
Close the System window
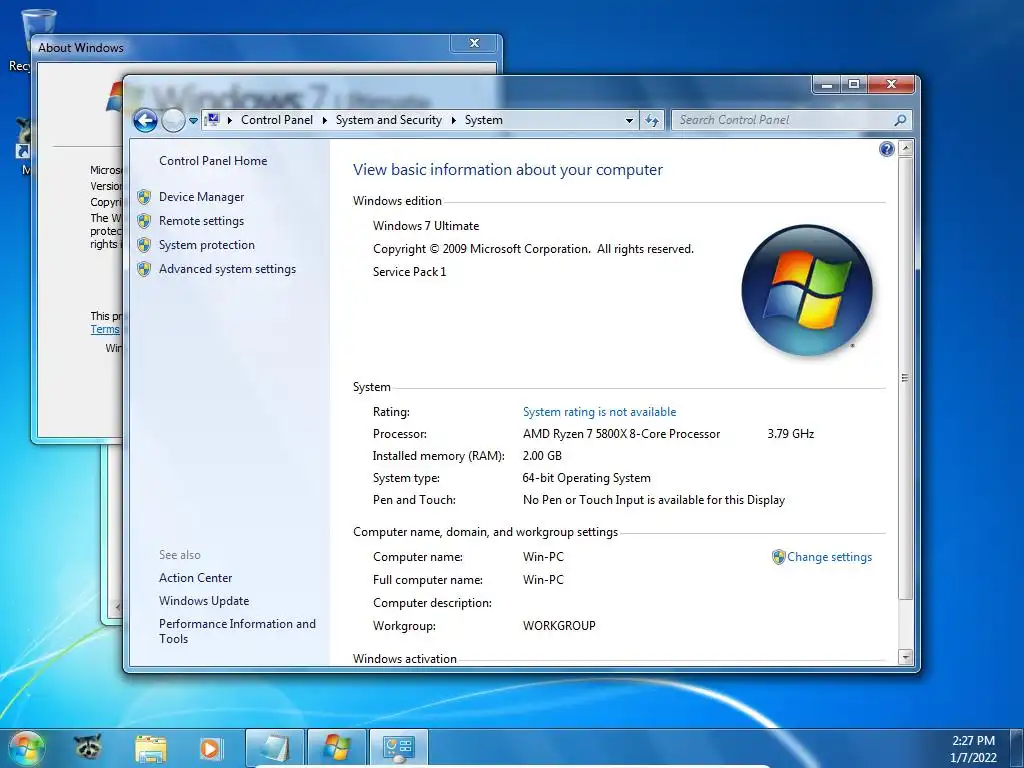pos(891,84)
